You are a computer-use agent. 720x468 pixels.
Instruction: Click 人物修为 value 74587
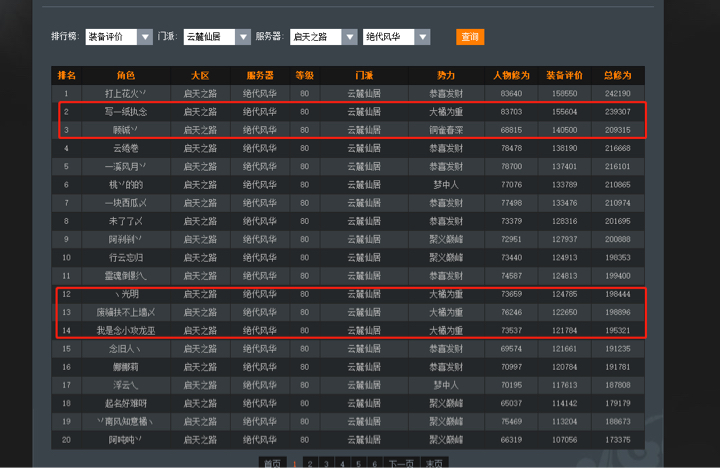point(511,276)
